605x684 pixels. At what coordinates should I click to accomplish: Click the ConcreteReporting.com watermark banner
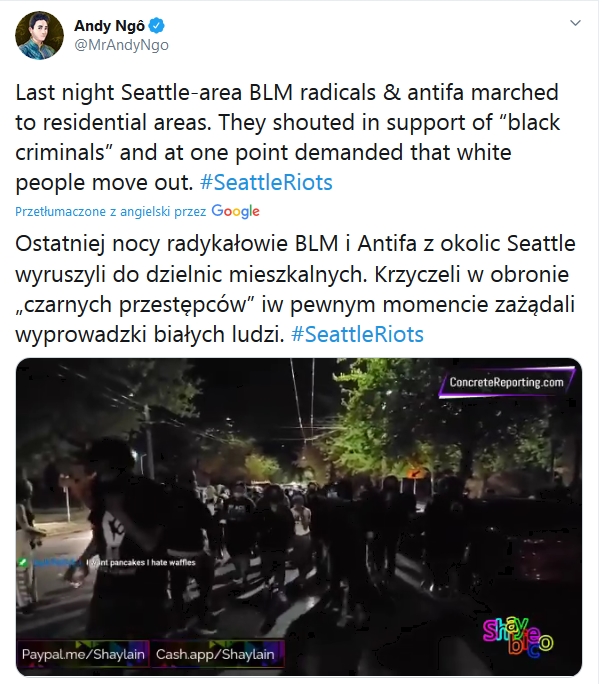[506, 382]
